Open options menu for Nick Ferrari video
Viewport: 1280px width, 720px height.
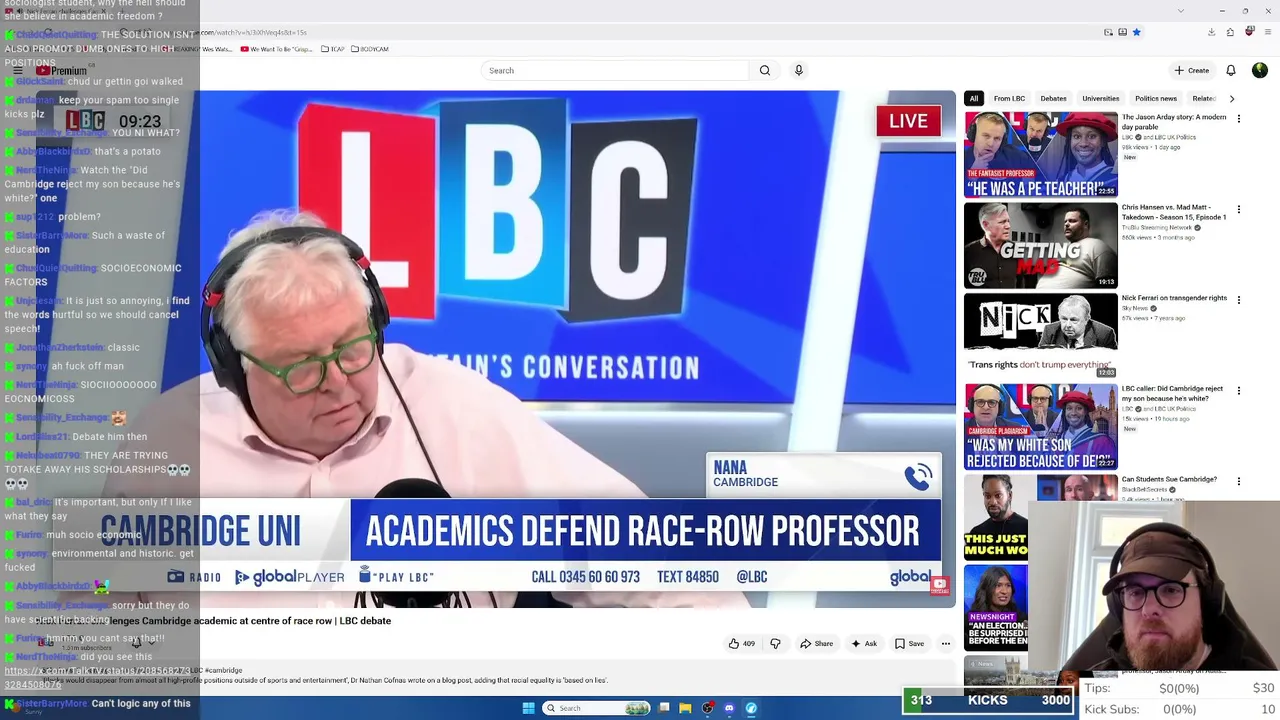(1238, 300)
